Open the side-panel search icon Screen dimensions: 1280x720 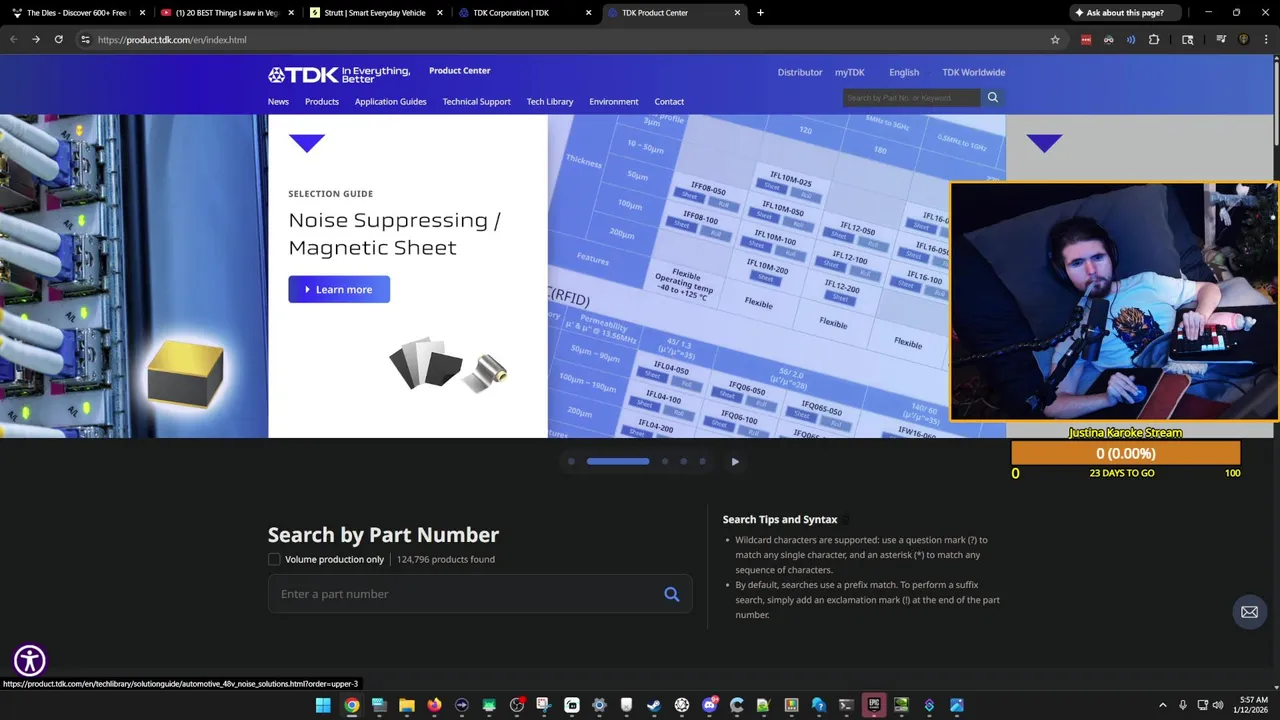(1188, 40)
